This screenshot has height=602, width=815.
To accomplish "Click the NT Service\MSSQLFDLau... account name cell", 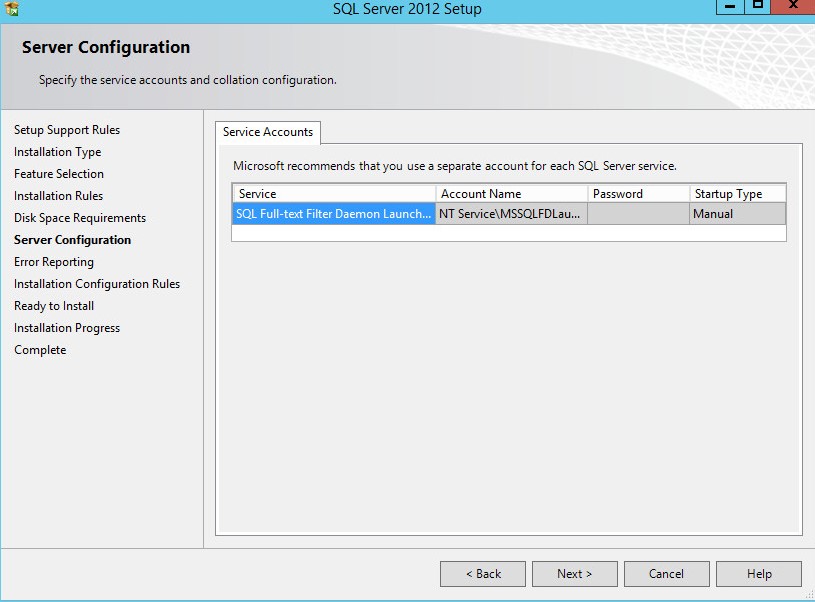I will click(x=511, y=214).
